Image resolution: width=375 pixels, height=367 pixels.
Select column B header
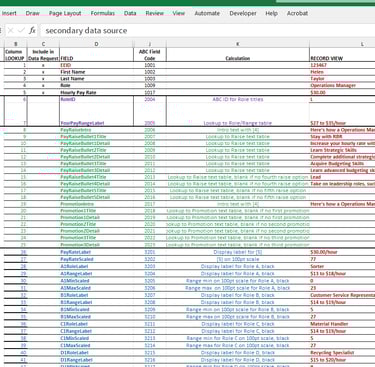point(15,44)
